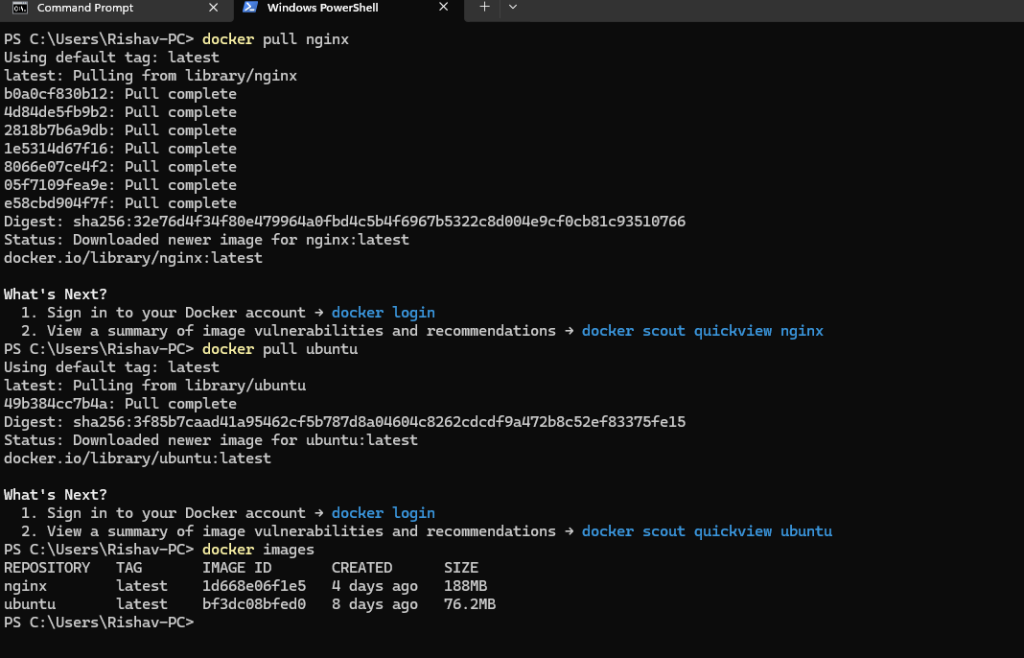Click layer '1e5314d67f16: Pull complete'
The image size is (1024, 658).
tap(120, 149)
